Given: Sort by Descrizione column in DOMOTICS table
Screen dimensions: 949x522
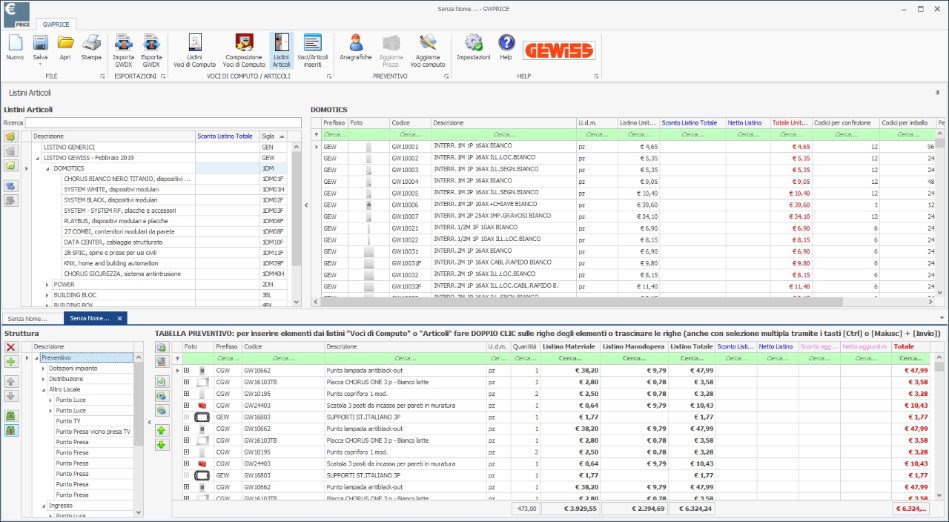Looking at the screenshot, I should (504, 123).
